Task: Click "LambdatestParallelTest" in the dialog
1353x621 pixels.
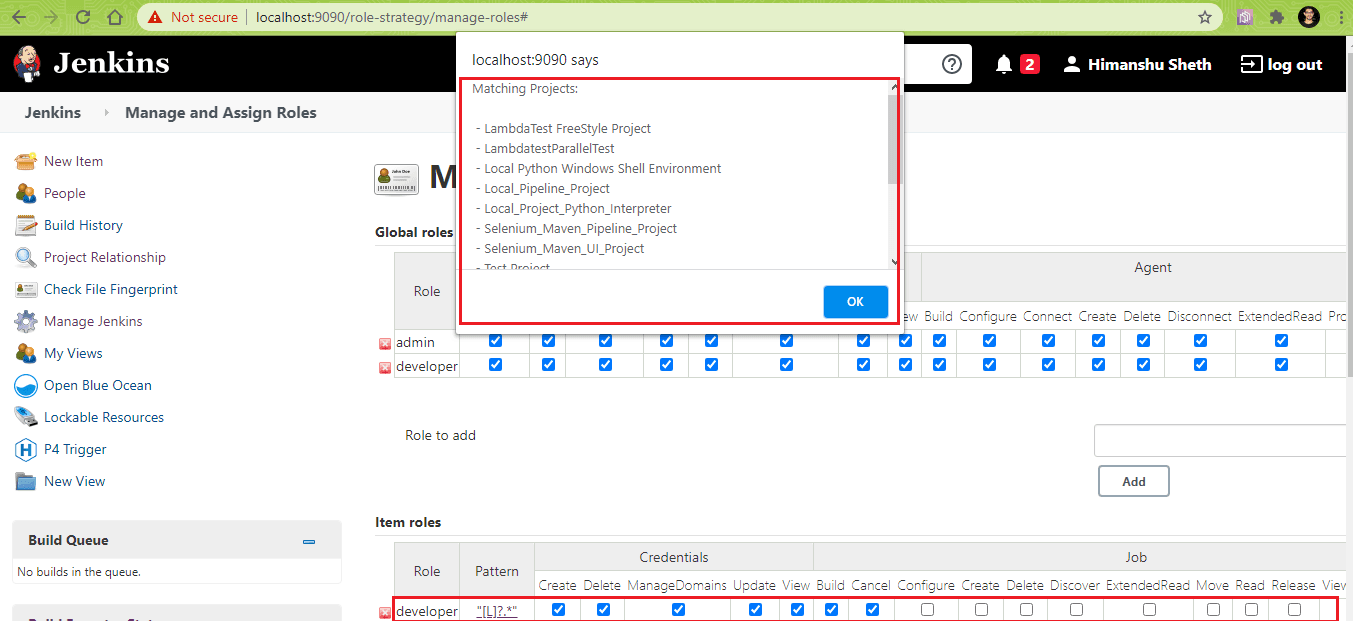Action: [549, 149]
